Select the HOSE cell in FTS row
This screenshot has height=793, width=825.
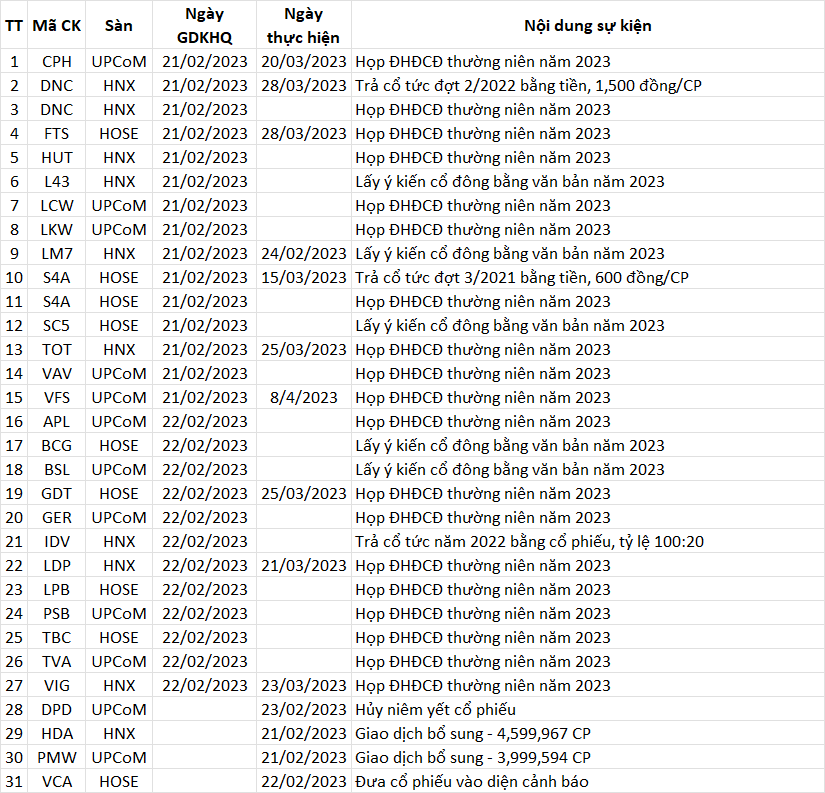click(x=118, y=134)
